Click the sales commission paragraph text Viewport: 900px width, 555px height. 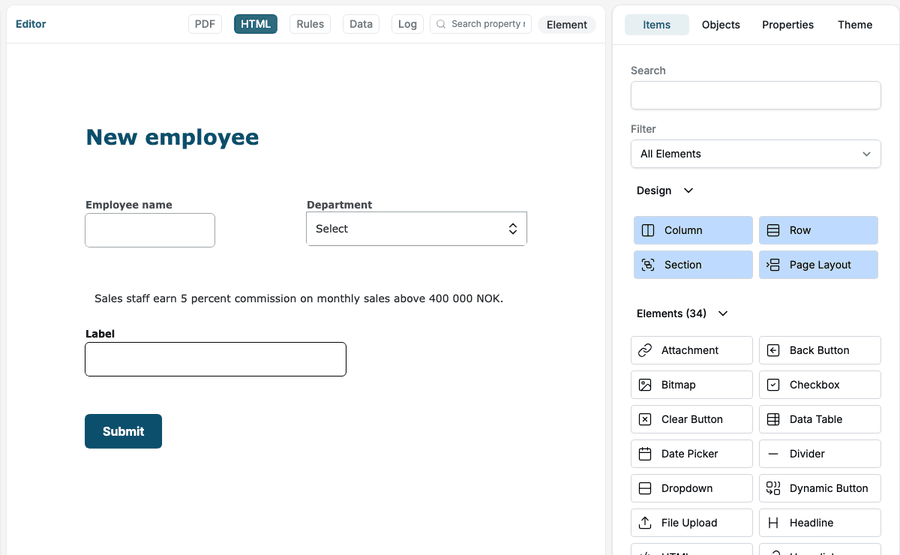tap(298, 298)
